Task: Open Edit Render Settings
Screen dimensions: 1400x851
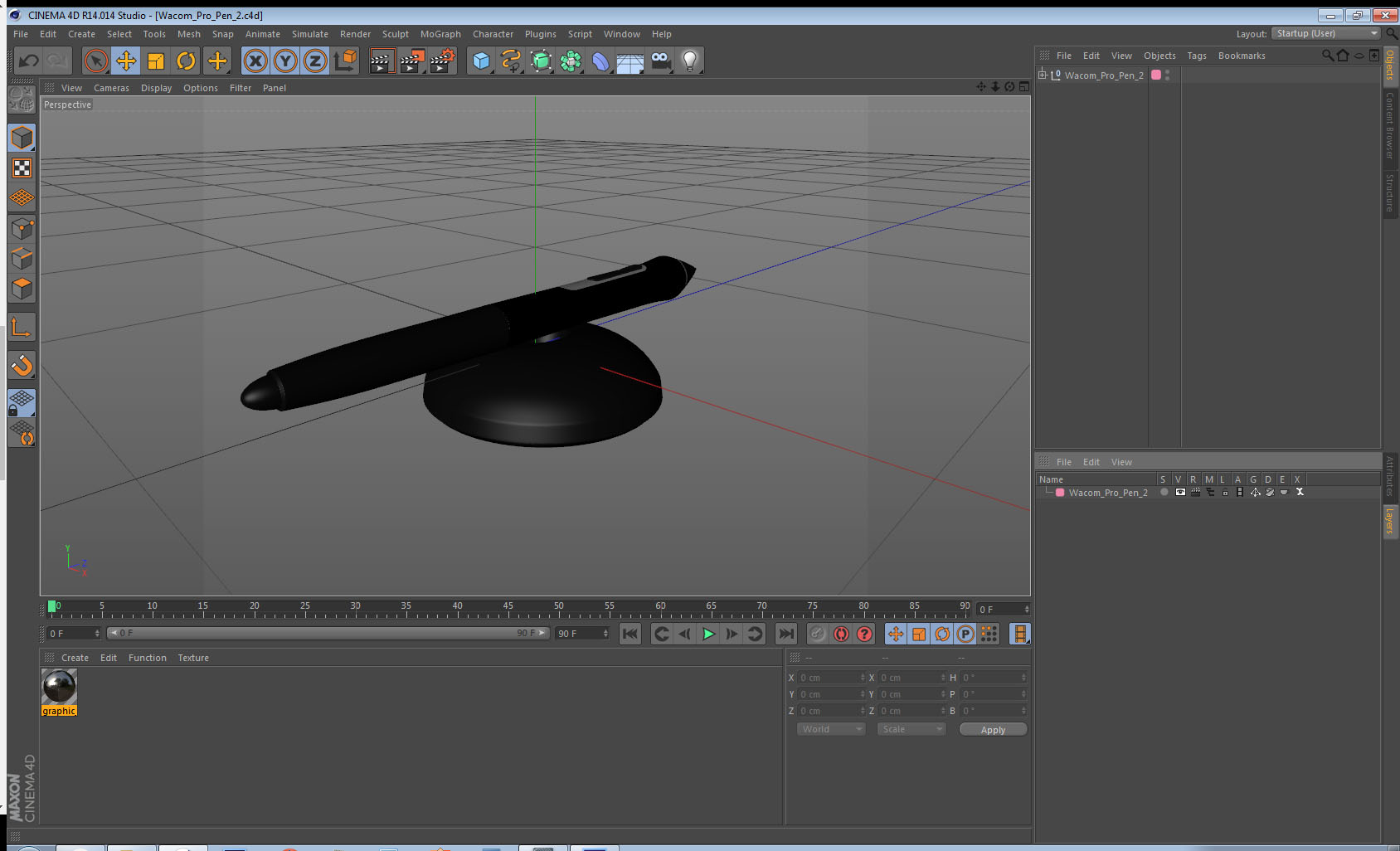Action: (443, 61)
